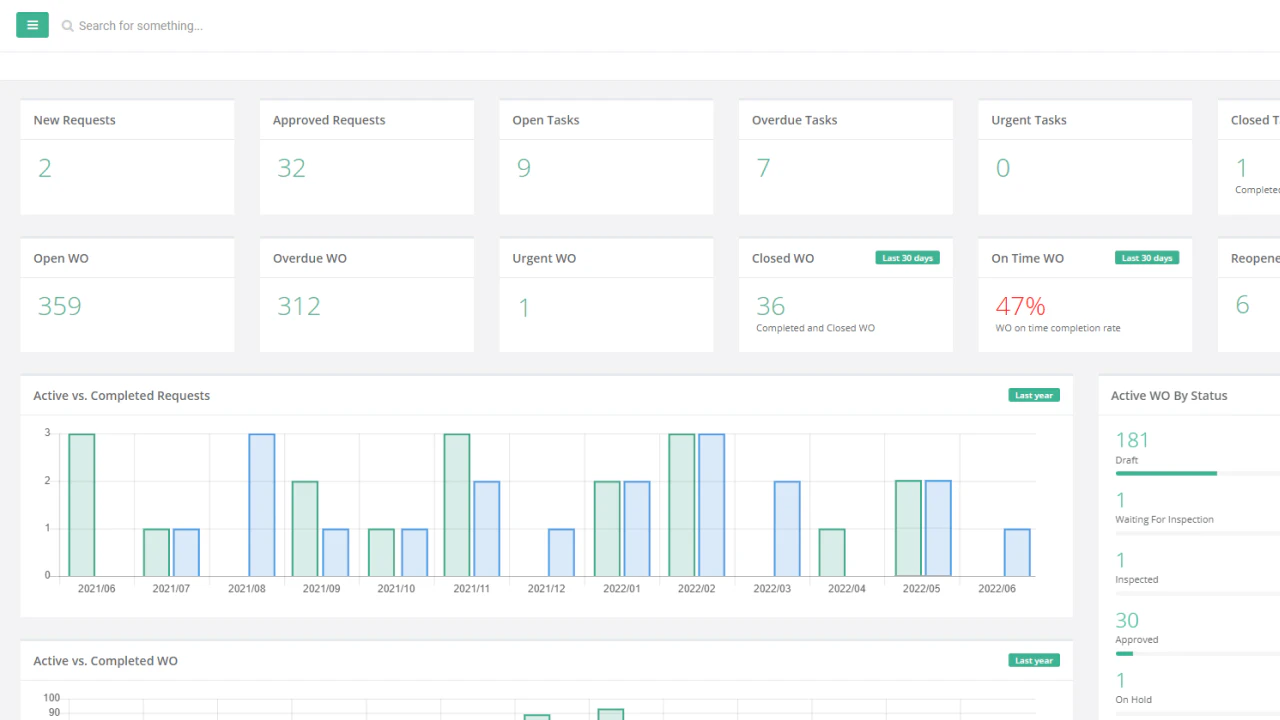Click the Overdue WO count 312

tap(299, 306)
